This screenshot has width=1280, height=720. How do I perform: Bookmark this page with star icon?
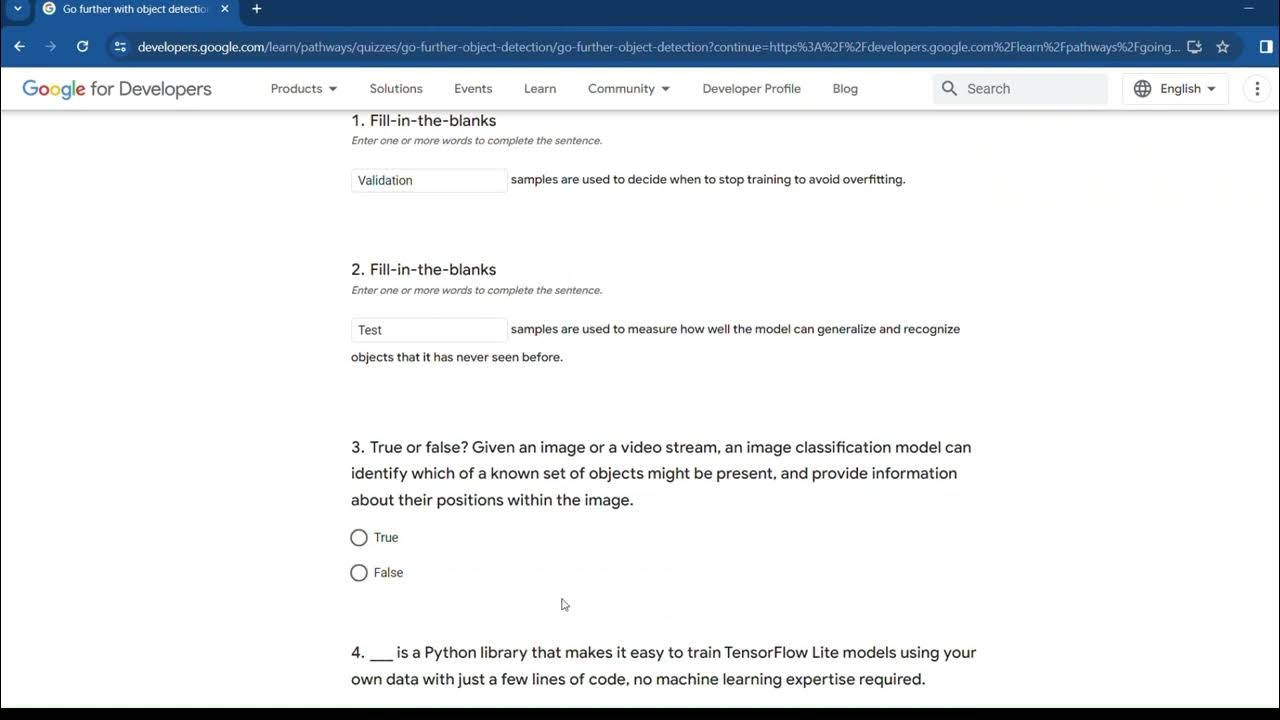1222,47
